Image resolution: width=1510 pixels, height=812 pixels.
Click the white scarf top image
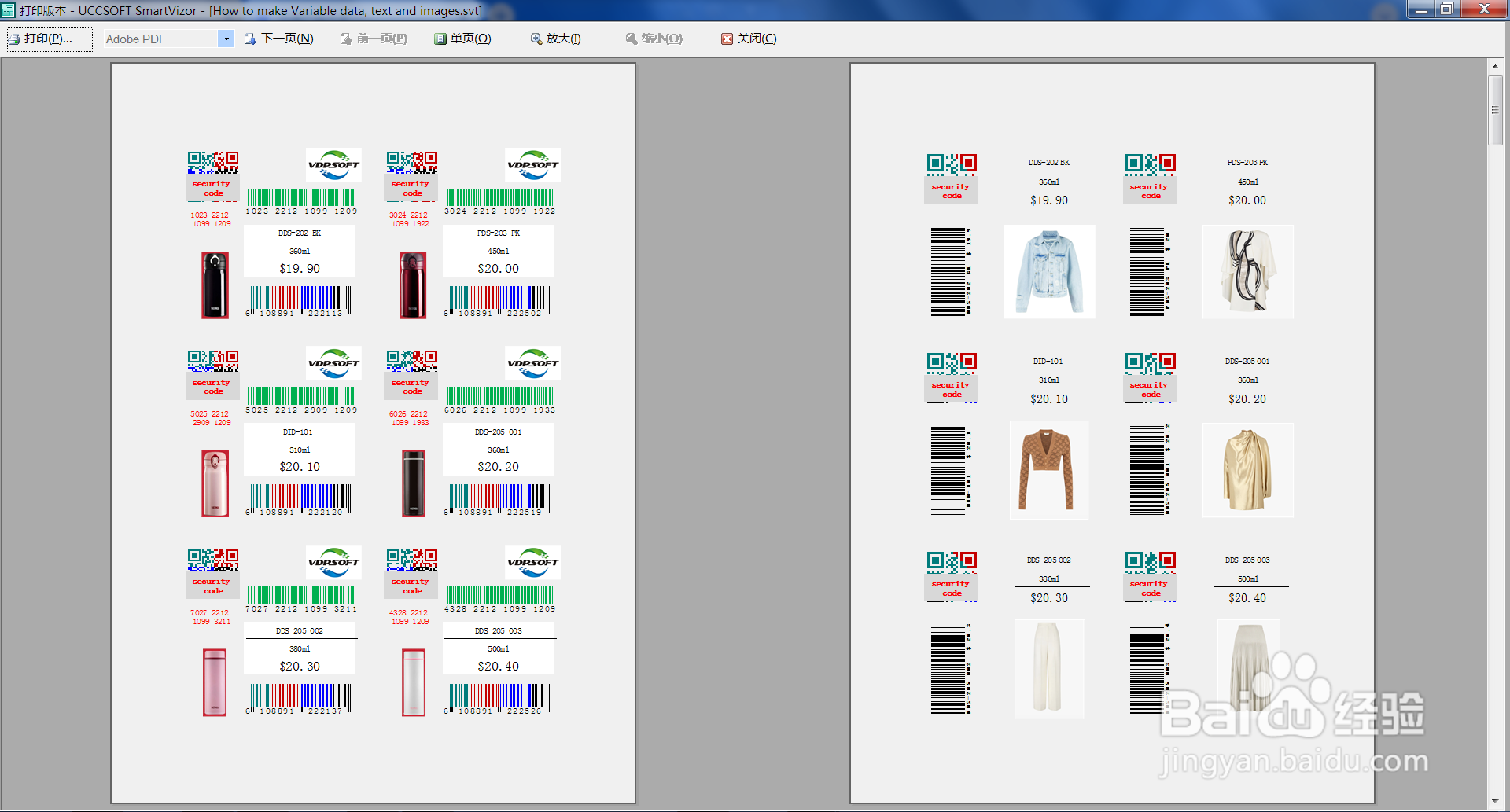[1247, 271]
